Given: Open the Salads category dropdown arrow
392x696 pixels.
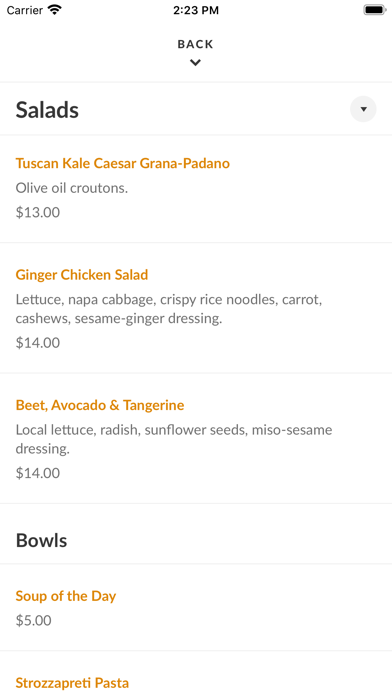Looking at the screenshot, I should tap(363, 109).
